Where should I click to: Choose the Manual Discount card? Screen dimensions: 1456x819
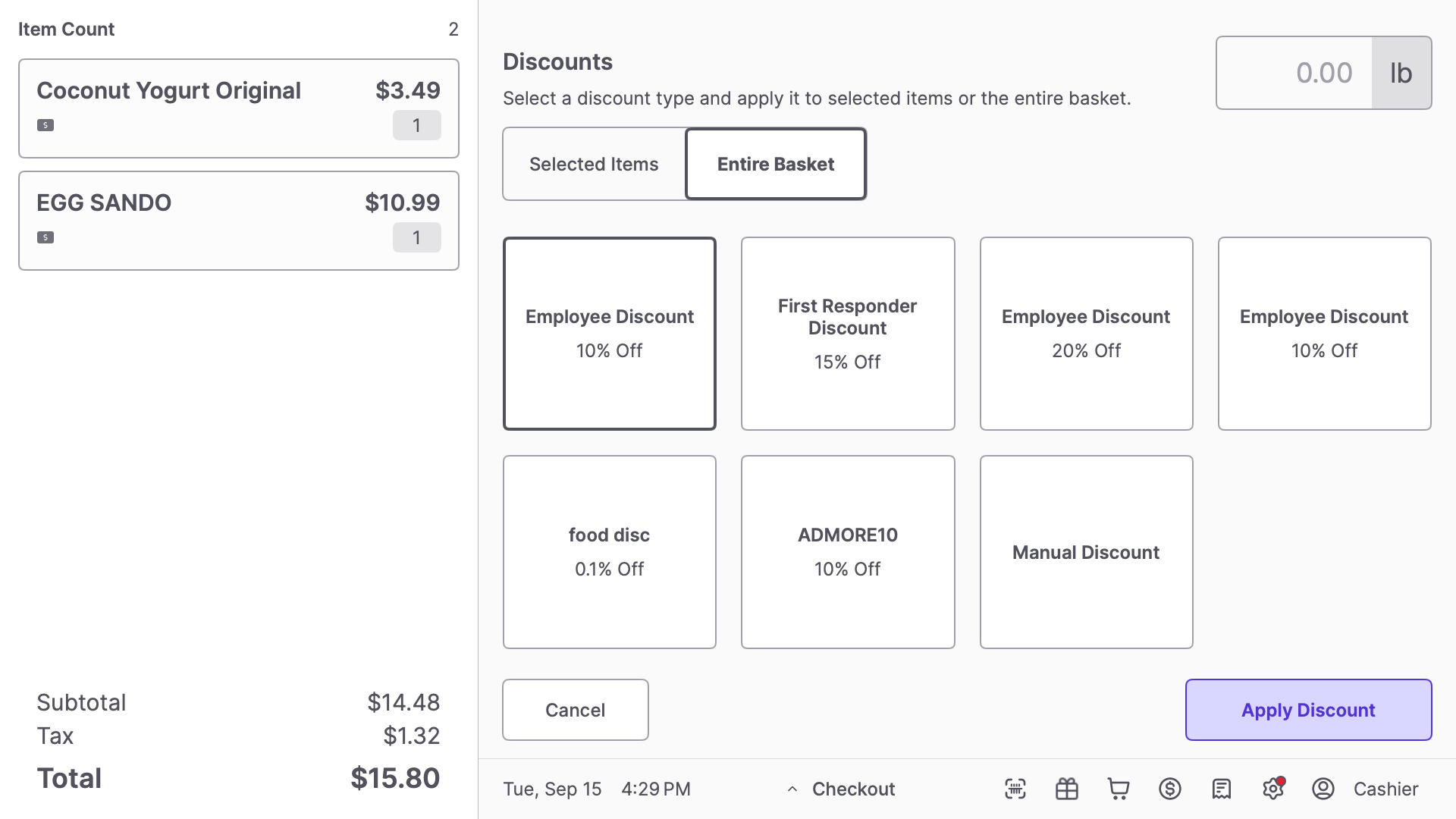click(1086, 552)
